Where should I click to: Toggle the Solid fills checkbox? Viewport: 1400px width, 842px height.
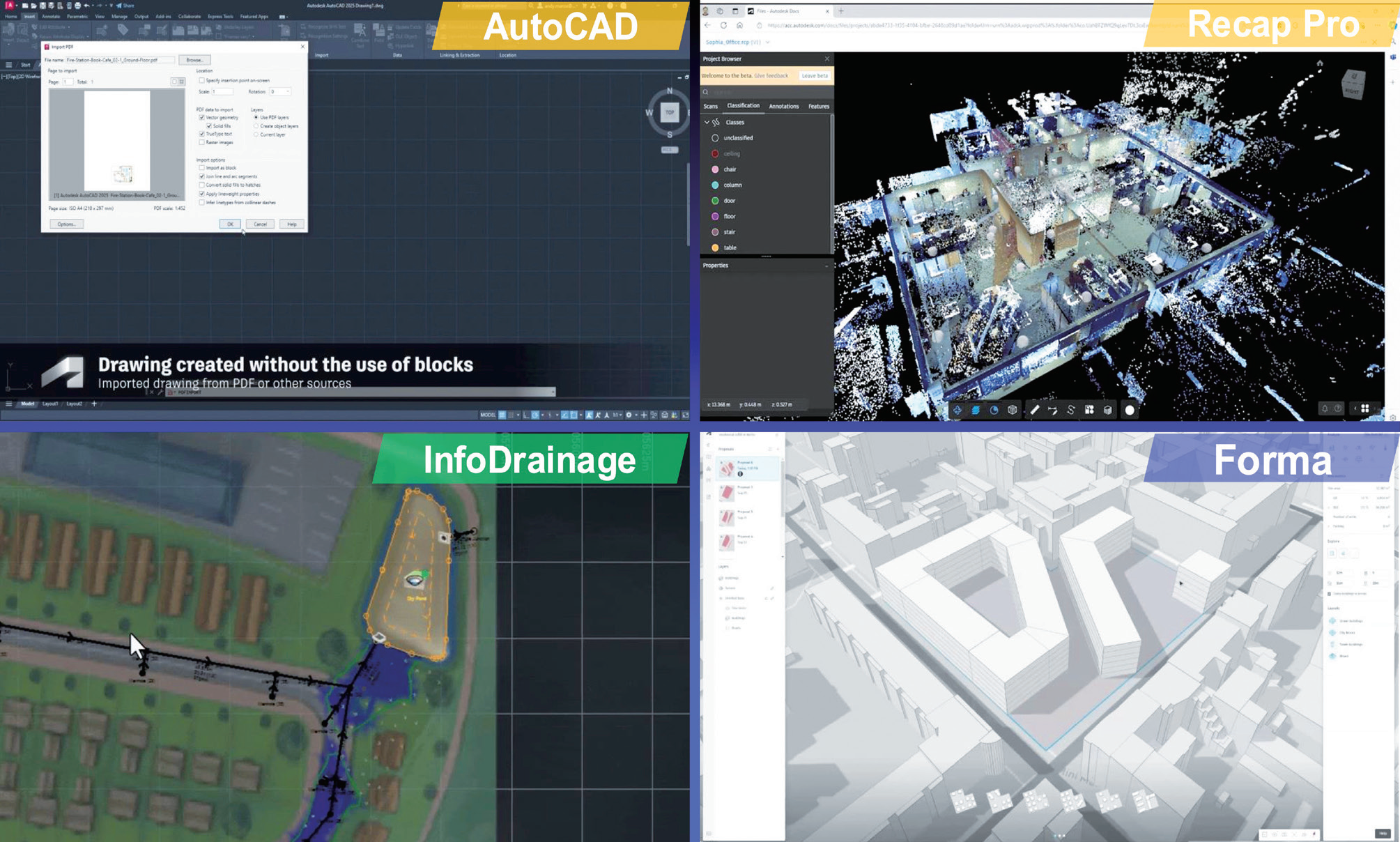[x=208, y=125]
